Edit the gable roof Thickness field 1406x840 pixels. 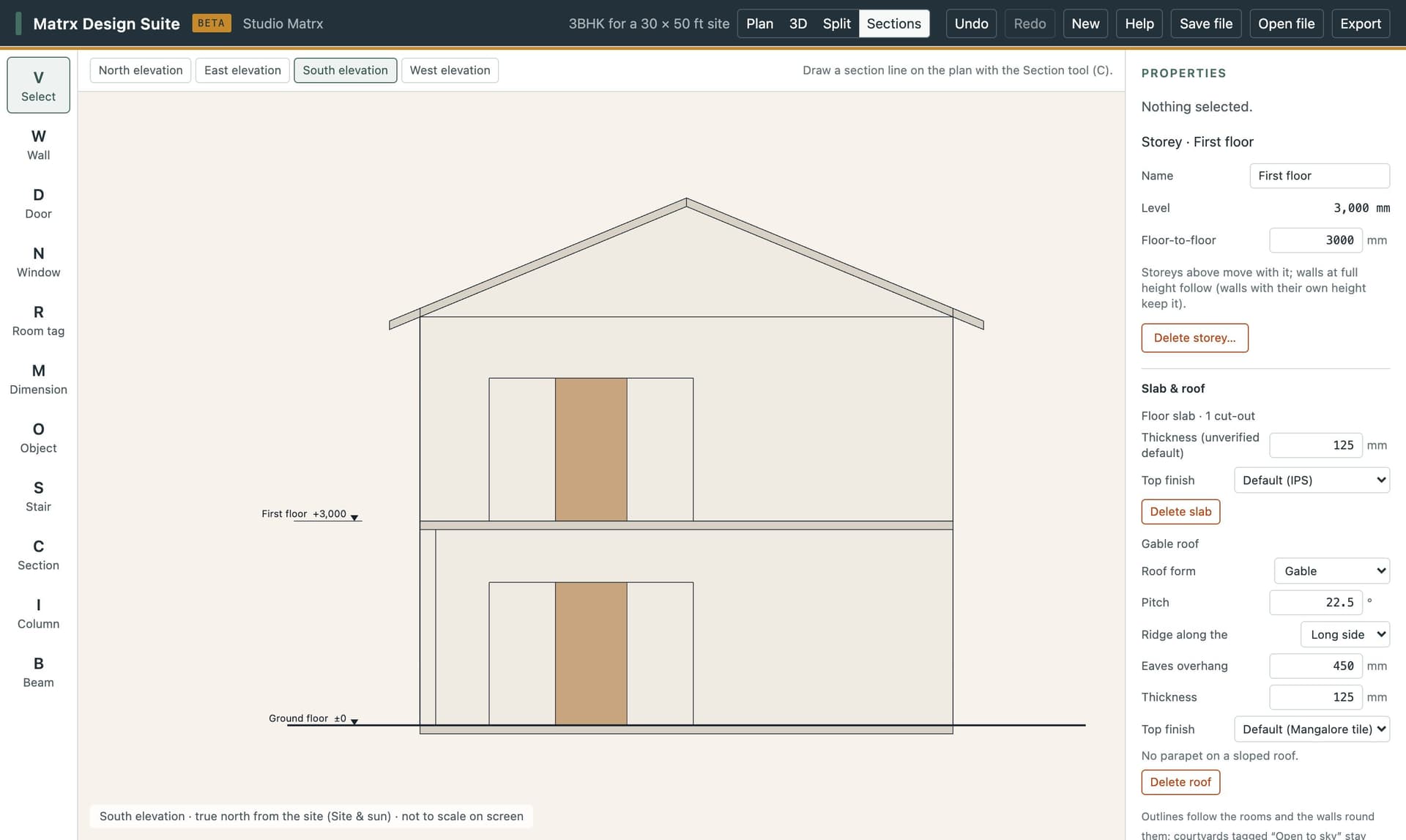(x=1315, y=697)
